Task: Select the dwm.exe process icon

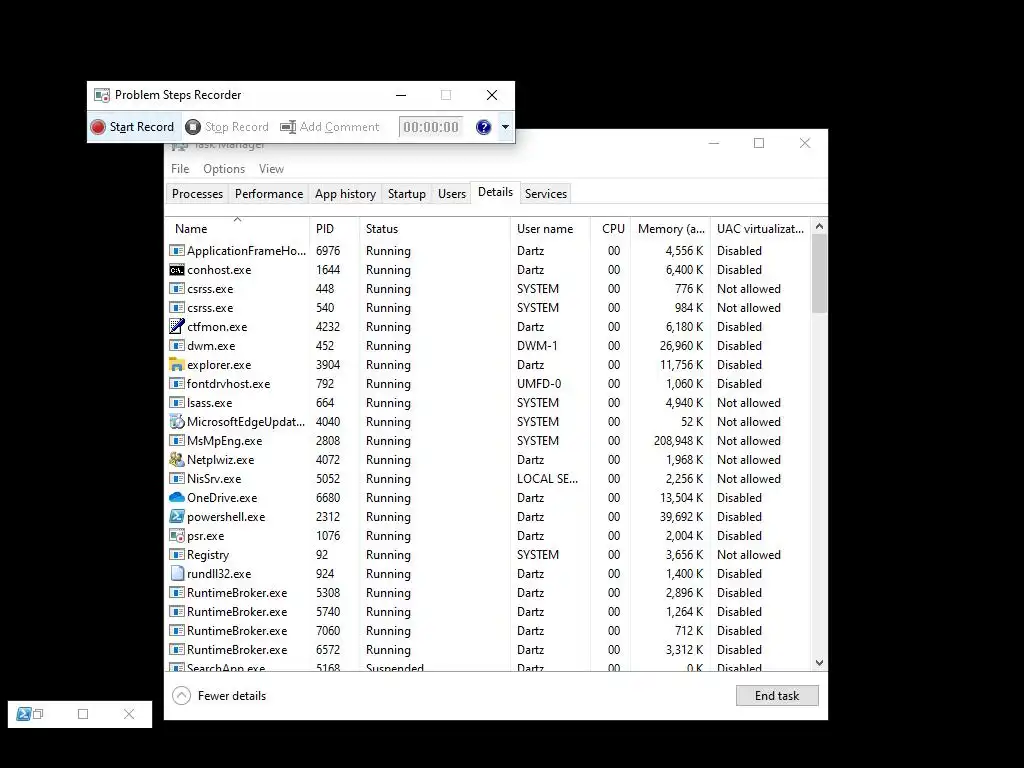Action: (x=176, y=345)
